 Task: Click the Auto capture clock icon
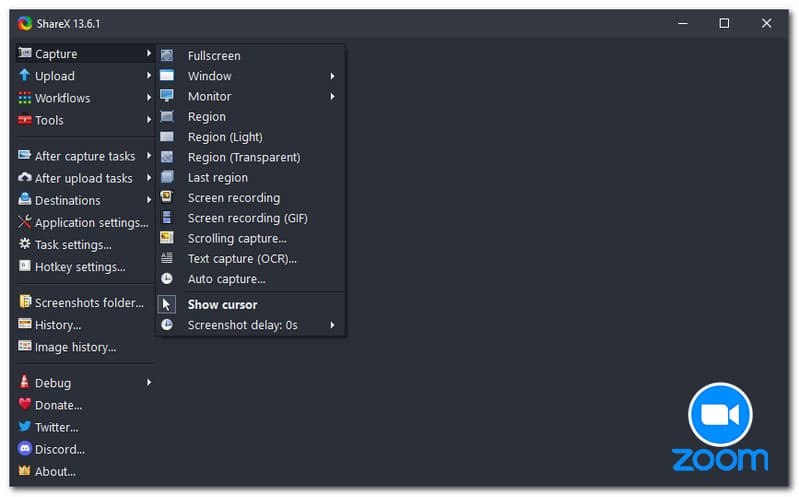pos(167,279)
